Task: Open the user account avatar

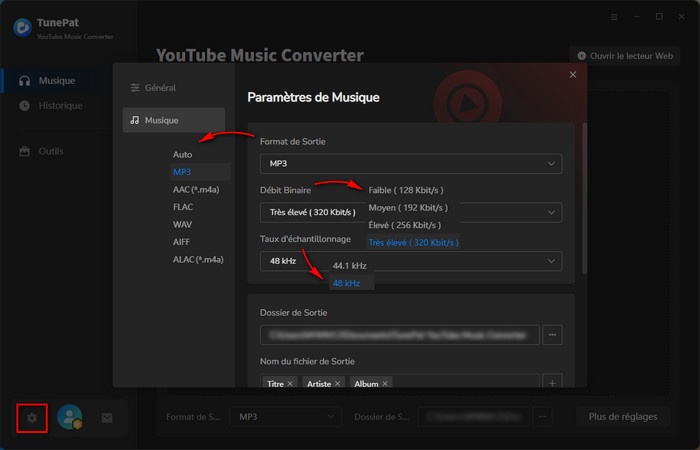Action: pos(70,417)
